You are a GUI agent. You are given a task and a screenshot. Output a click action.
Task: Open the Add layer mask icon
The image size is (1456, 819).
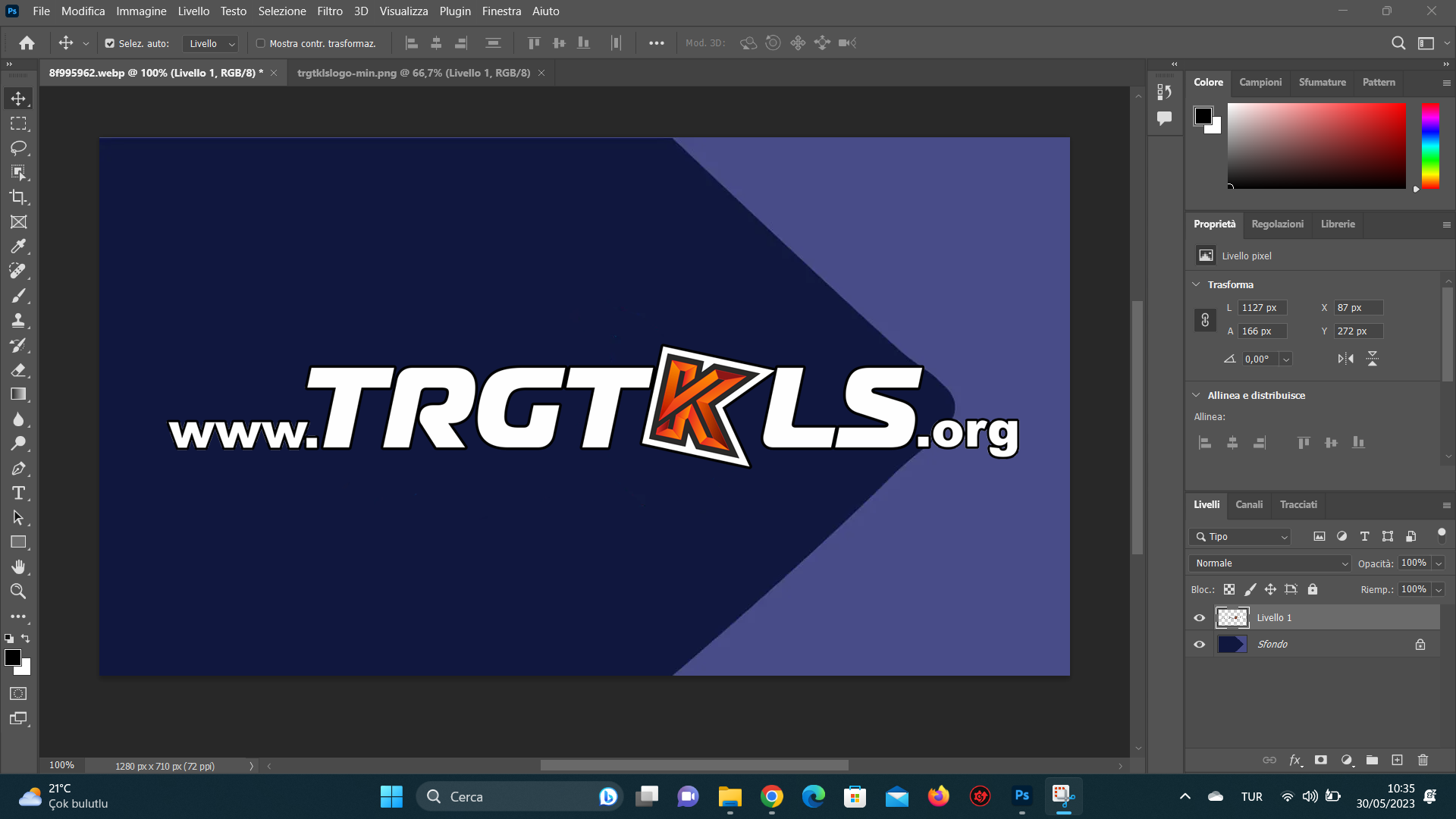coord(1320,760)
